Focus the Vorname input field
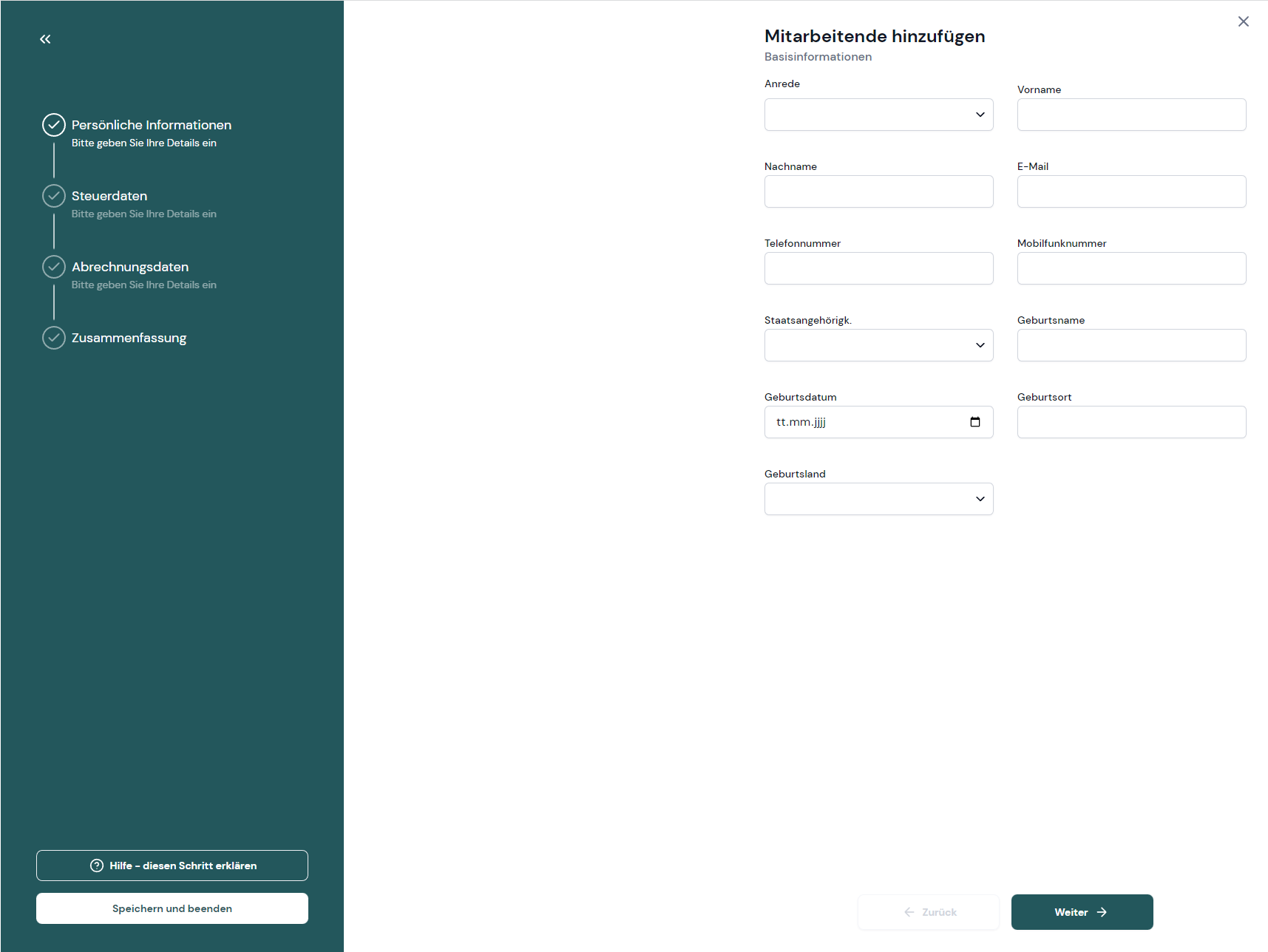 point(1132,115)
